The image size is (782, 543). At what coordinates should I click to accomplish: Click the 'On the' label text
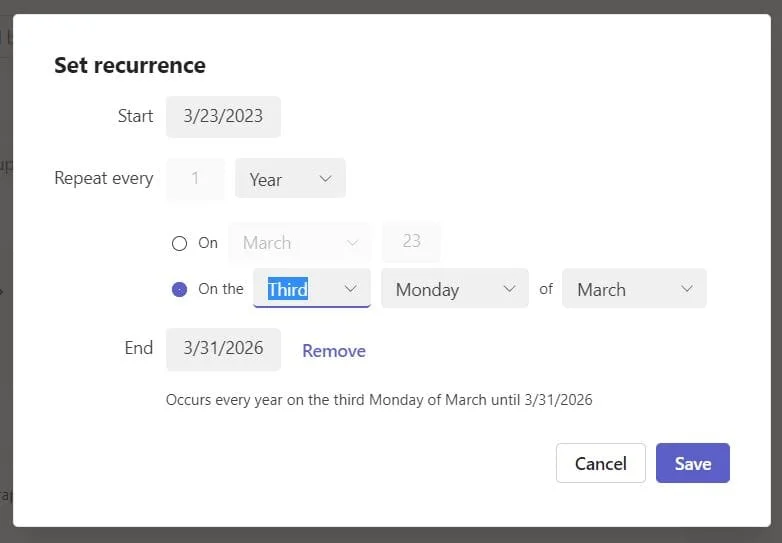point(221,289)
